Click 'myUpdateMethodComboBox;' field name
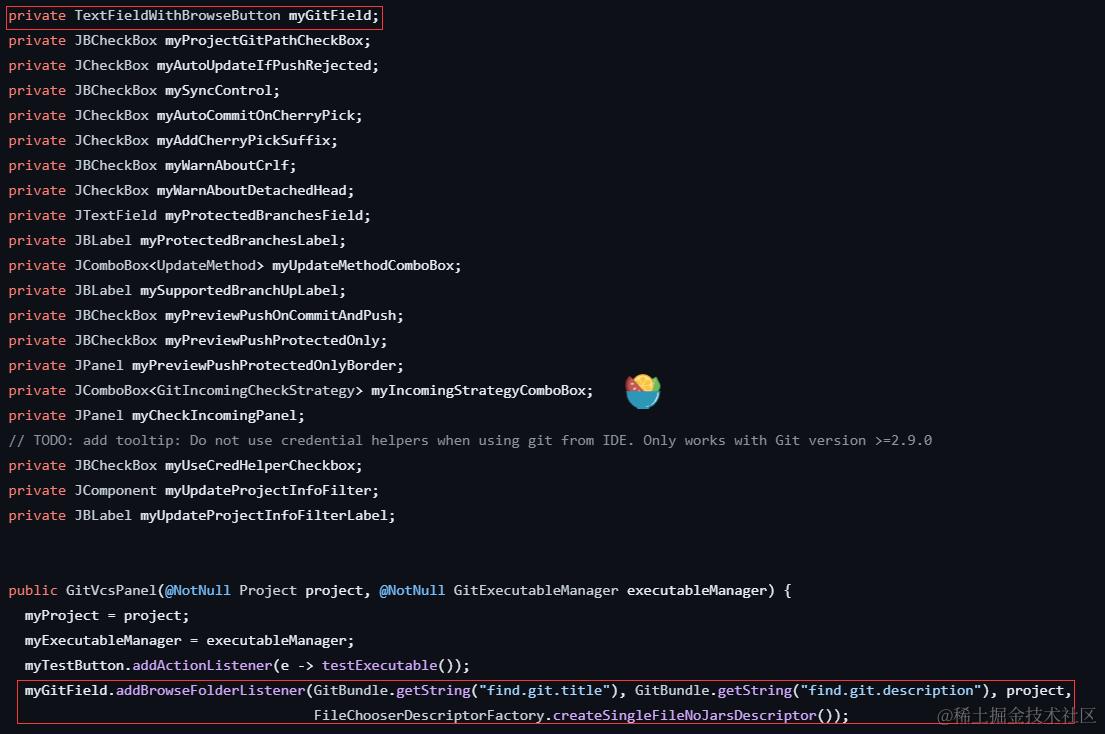1105x734 pixels. tap(366, 266)
